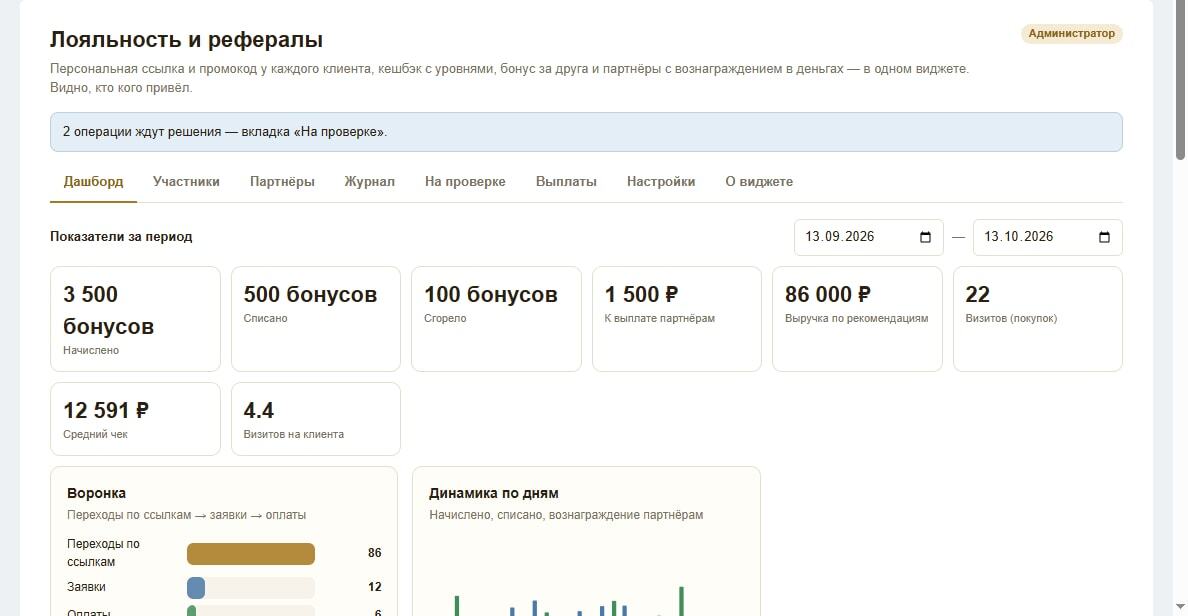The height and width of the screenshot is (616, 1188).
Task: Switch to the Журнал tab
Action: [x=369, y=182]
